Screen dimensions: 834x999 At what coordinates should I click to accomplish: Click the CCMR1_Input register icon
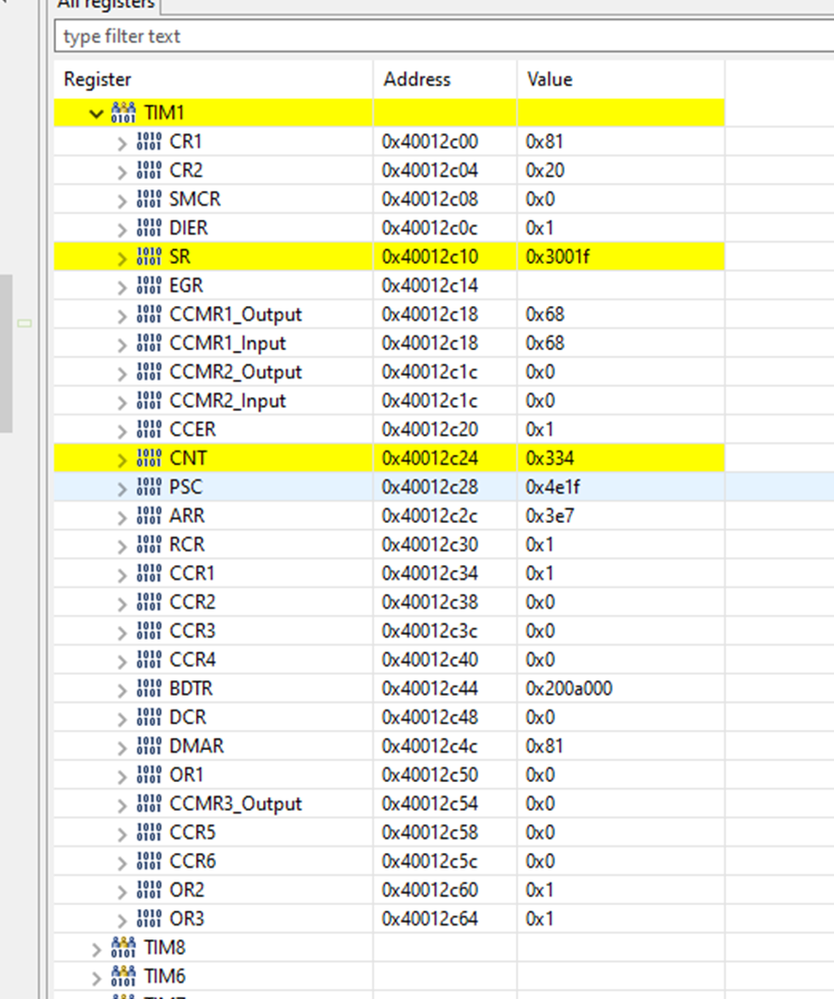click(148, 343)
